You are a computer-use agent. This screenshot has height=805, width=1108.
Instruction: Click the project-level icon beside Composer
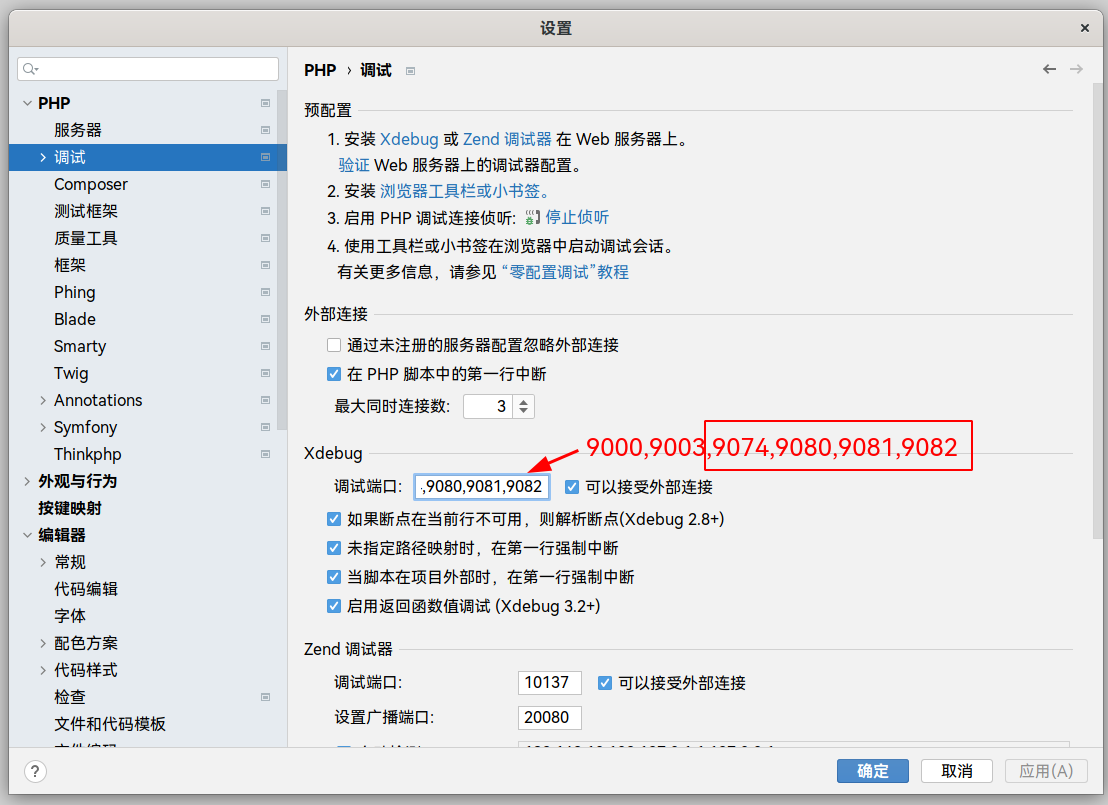coord(265,184)
